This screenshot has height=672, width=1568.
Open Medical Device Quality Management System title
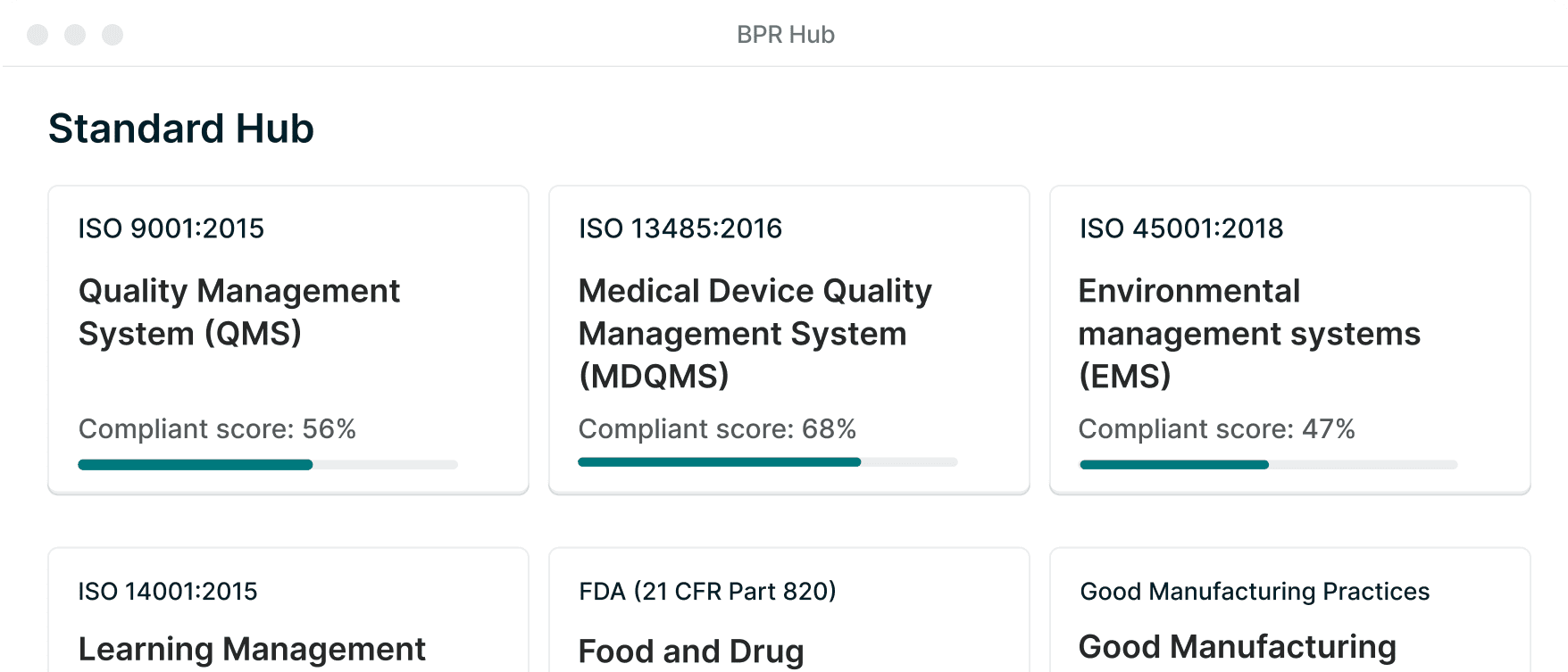(755, 334)
